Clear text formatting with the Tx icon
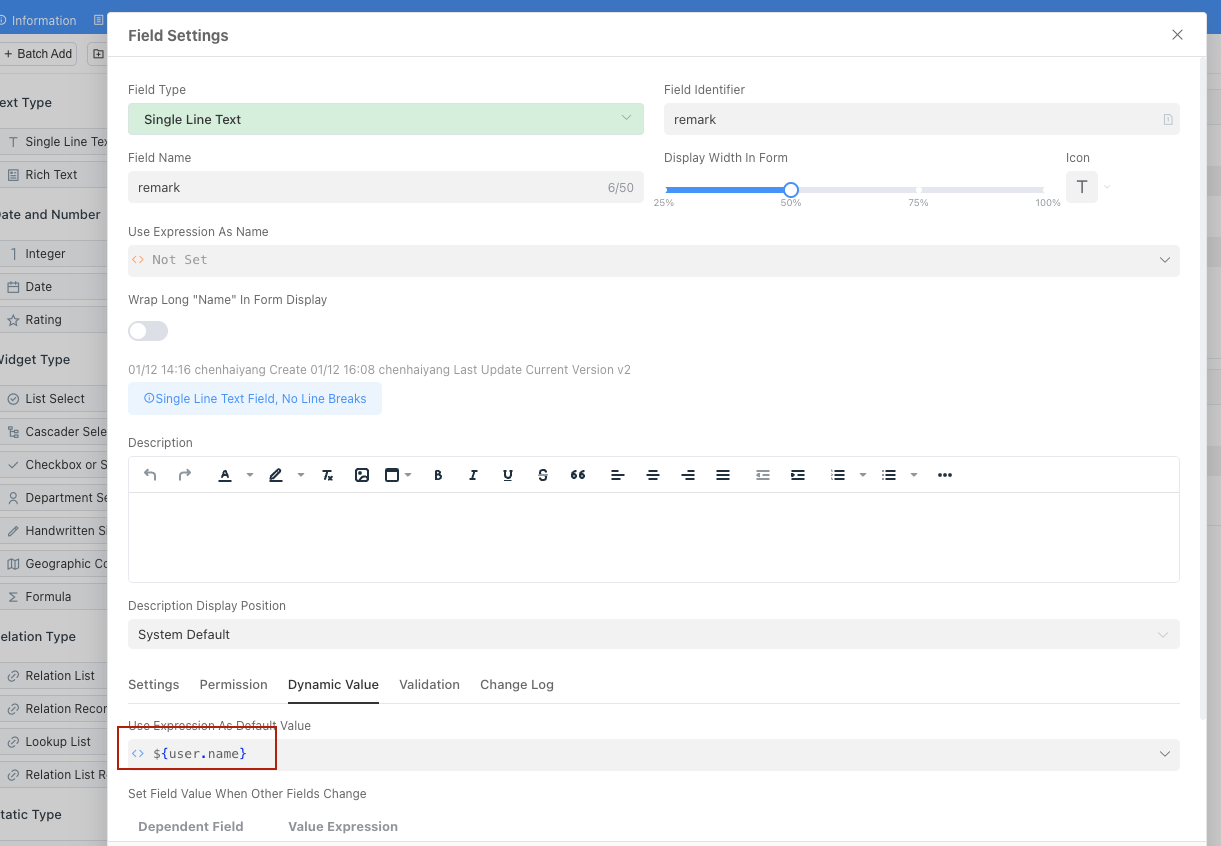The image size is (1221, 846). pos(327,475)
